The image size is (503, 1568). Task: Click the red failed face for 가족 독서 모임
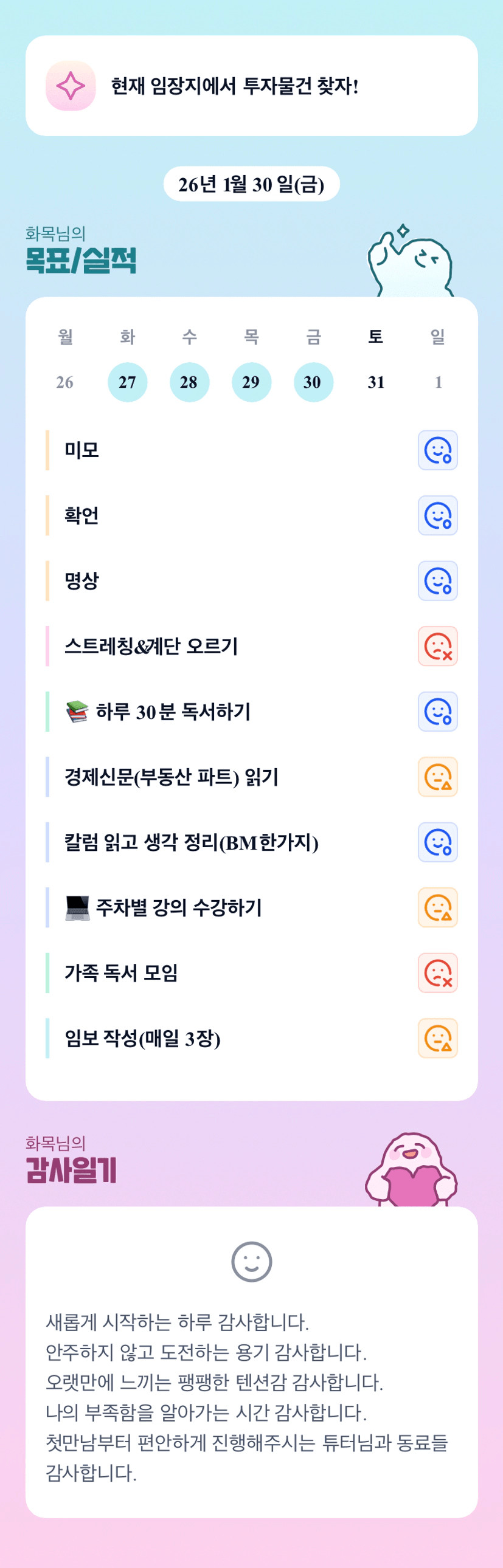pyautogui.click(x=437, y=972)
